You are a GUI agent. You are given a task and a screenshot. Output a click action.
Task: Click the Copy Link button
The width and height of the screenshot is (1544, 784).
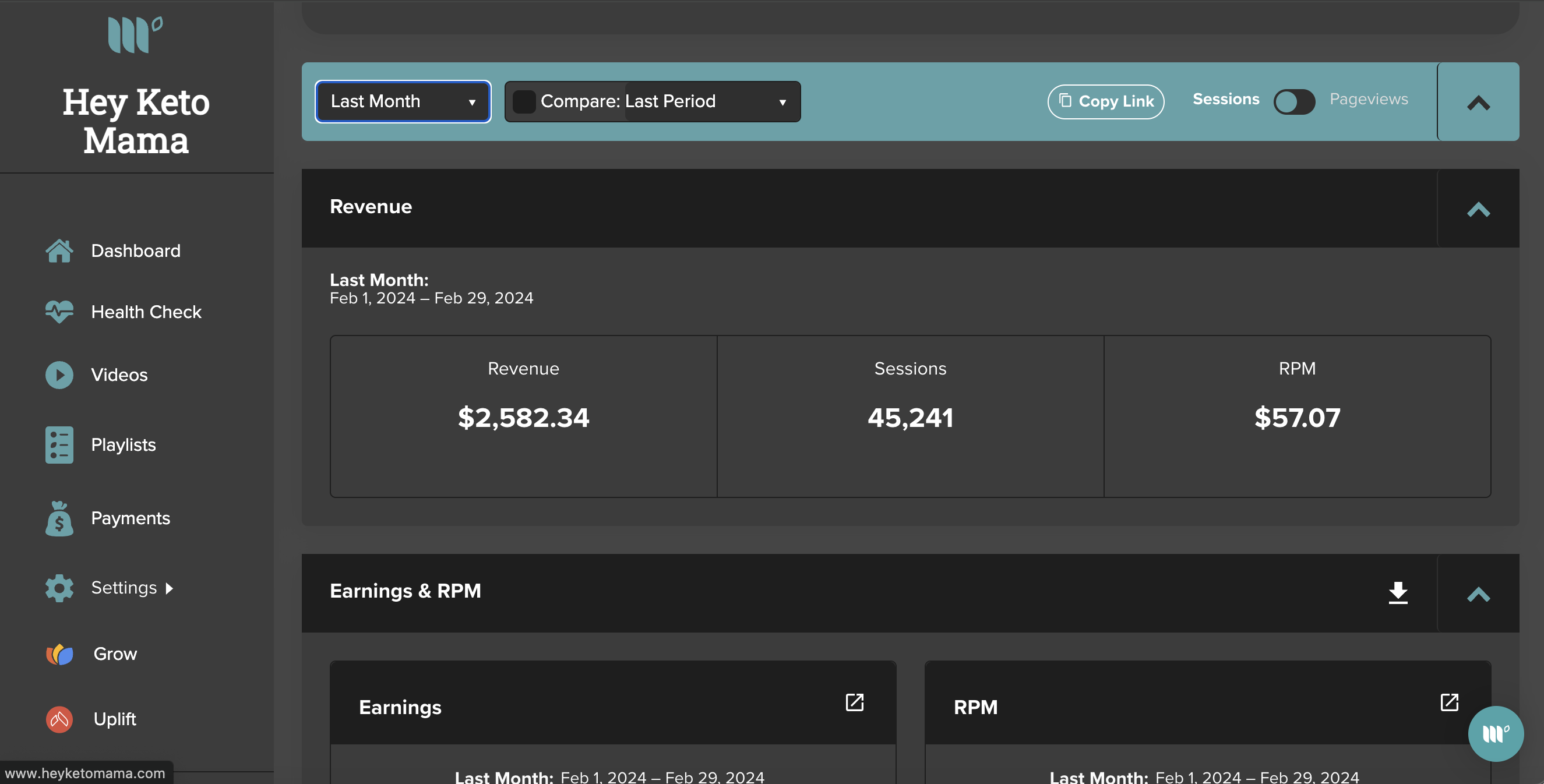[x=1105, y=101]
